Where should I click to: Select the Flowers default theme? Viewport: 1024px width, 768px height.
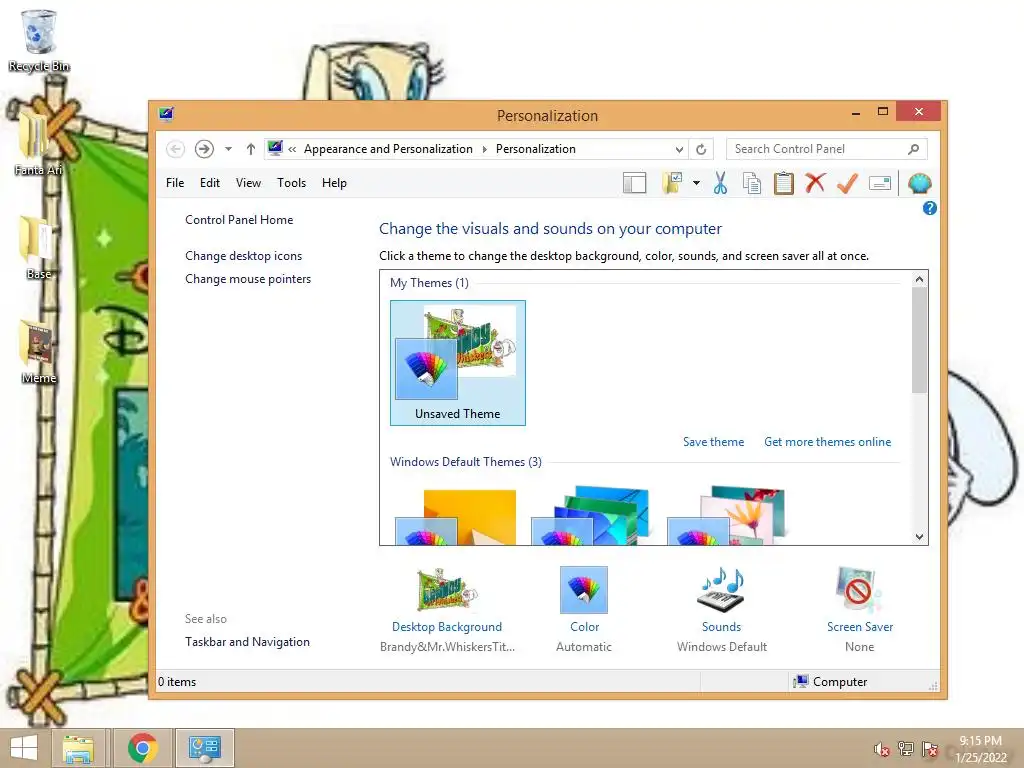coord(726,516)
